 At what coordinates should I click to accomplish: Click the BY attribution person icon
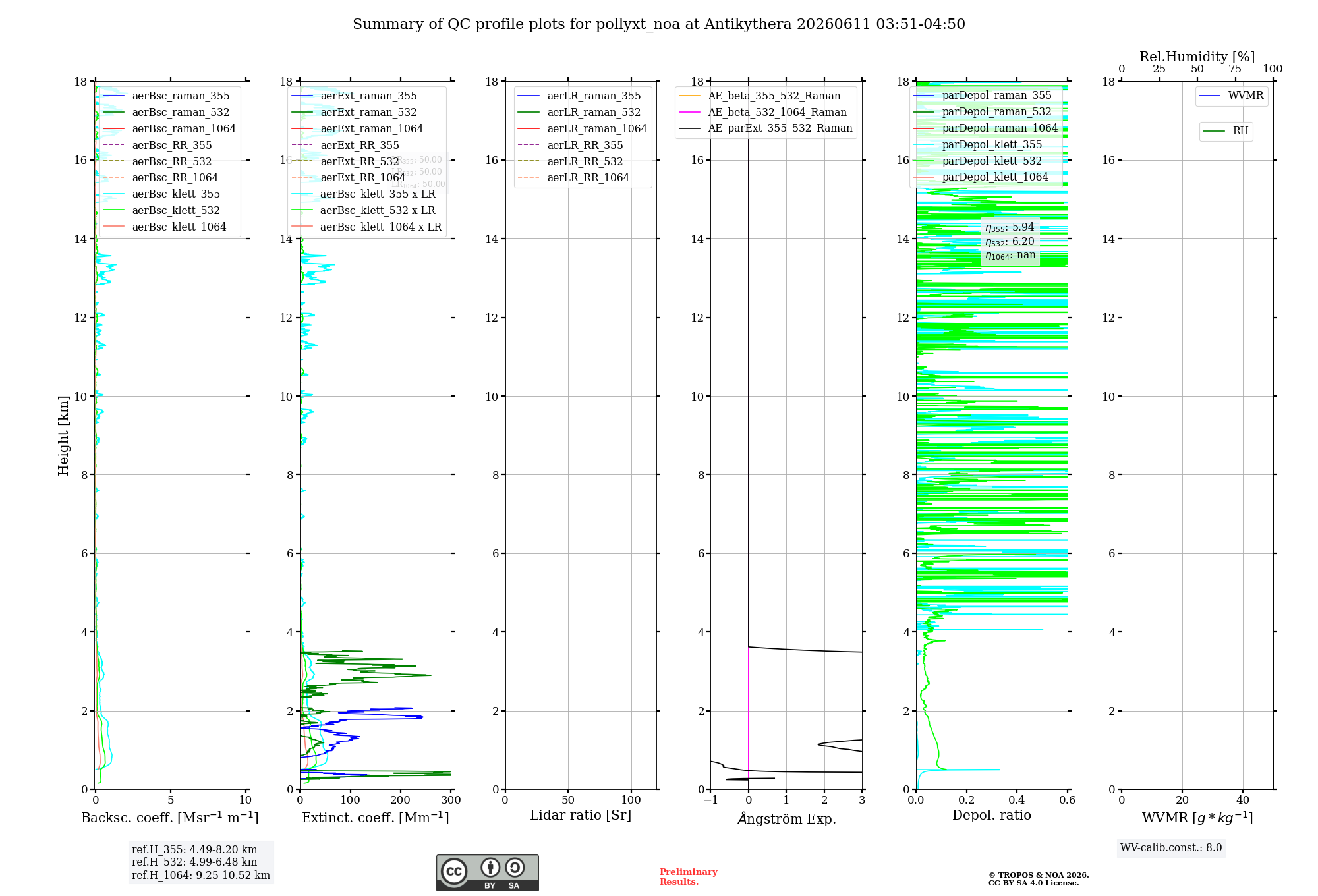(490, 867)
